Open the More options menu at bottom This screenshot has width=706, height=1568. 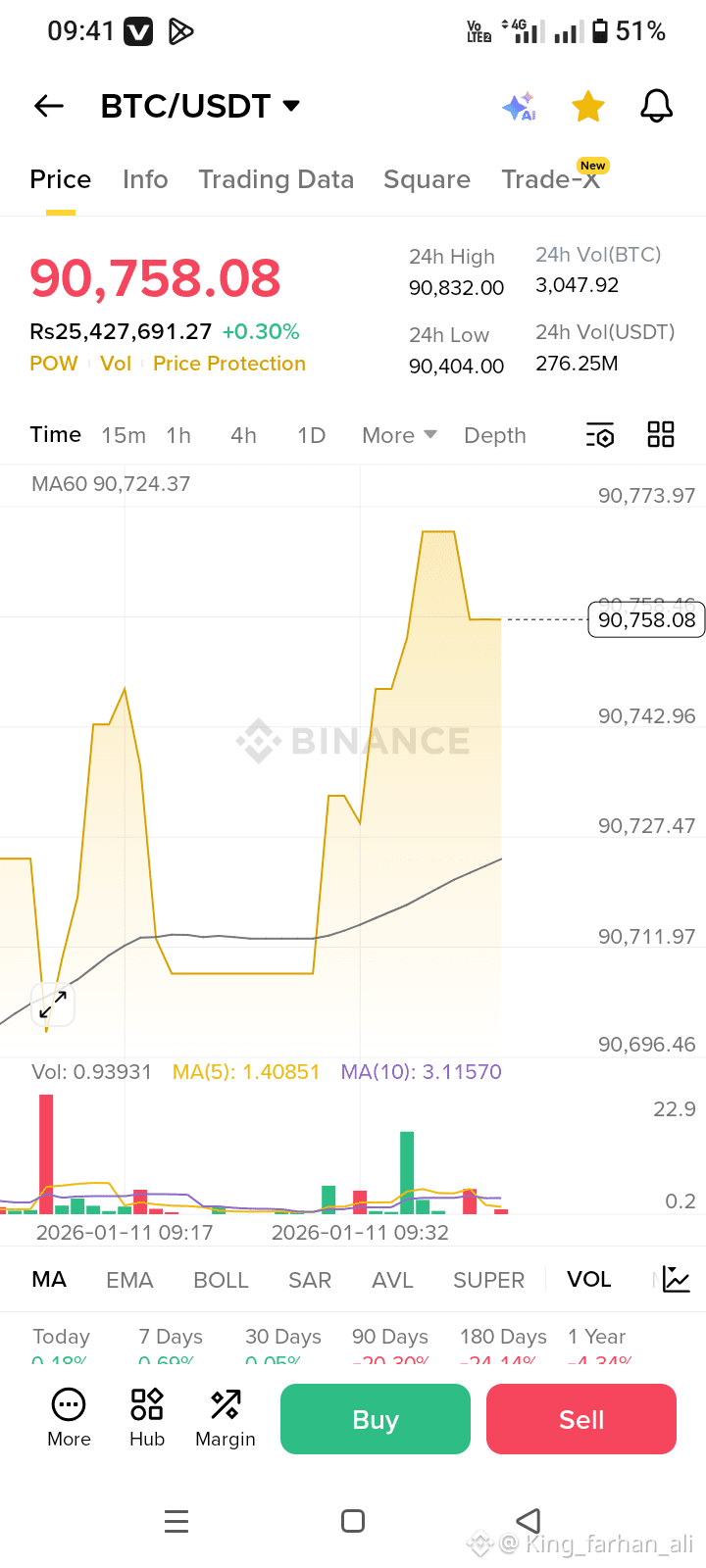click(69, 1417)
